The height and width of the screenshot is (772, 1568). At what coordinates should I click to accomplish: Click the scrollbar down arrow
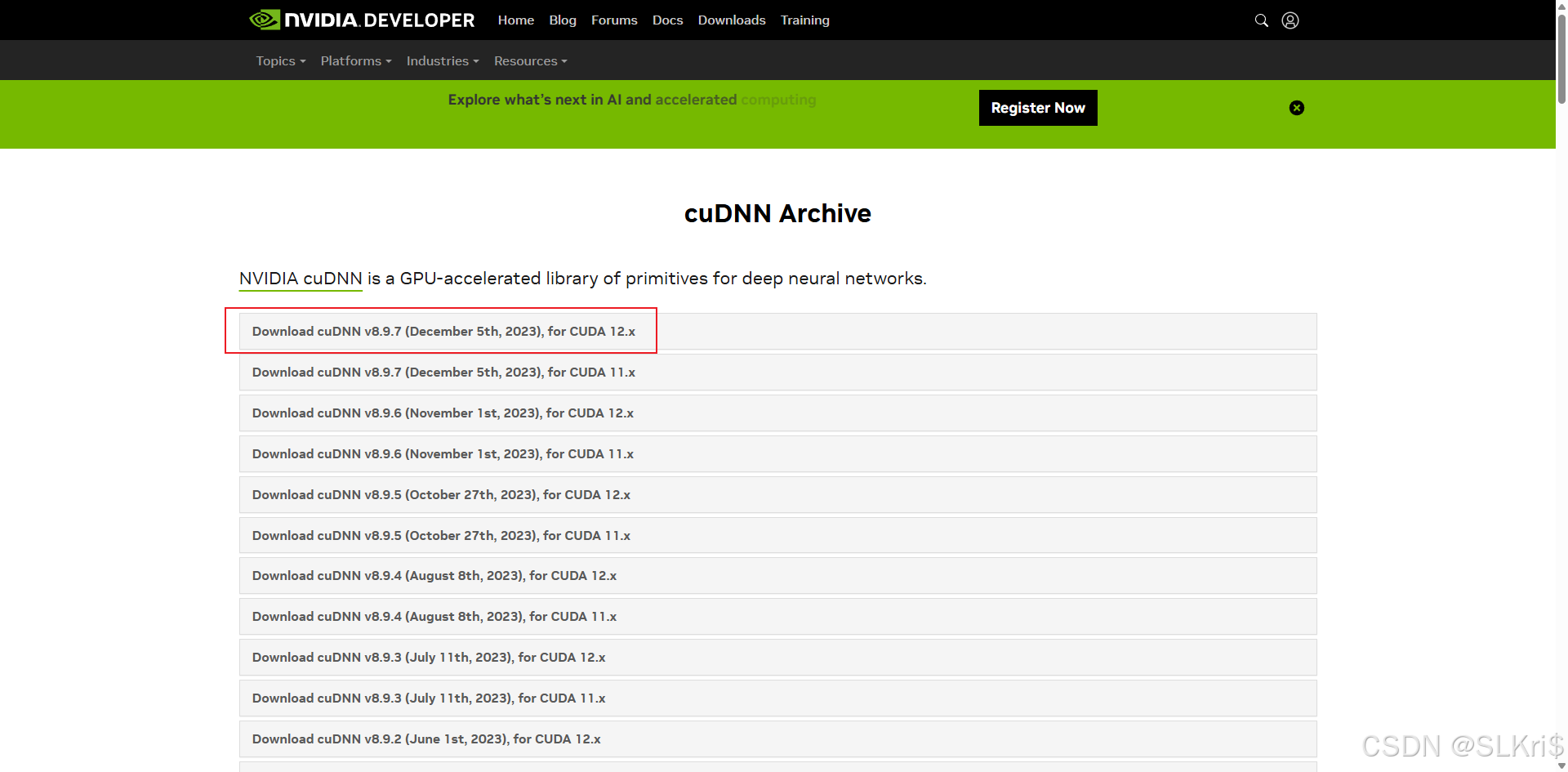[x=1561, y=765]
